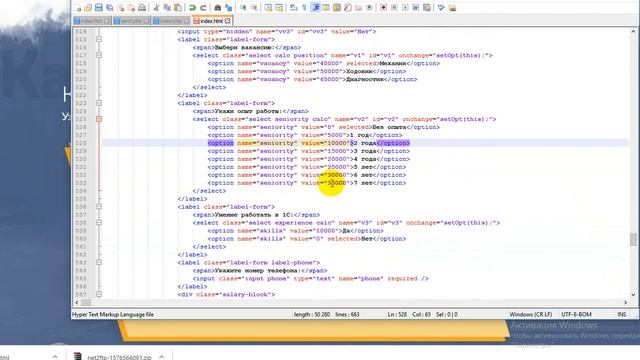This screenshot has height=360, width=640.
Task: Play back the recorded macro
Action: click(405, 8)
